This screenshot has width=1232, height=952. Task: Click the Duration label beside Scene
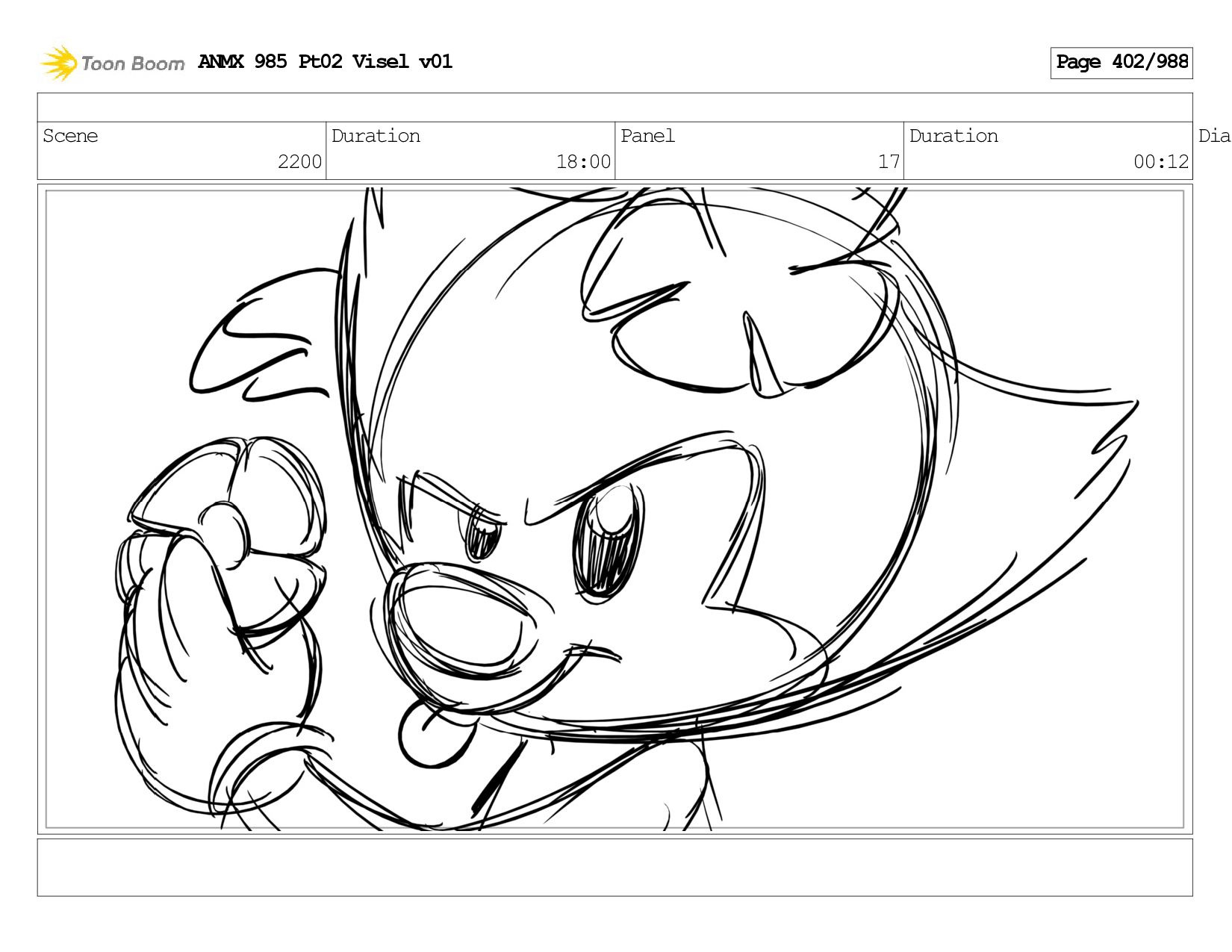click(x=376, y=136)
